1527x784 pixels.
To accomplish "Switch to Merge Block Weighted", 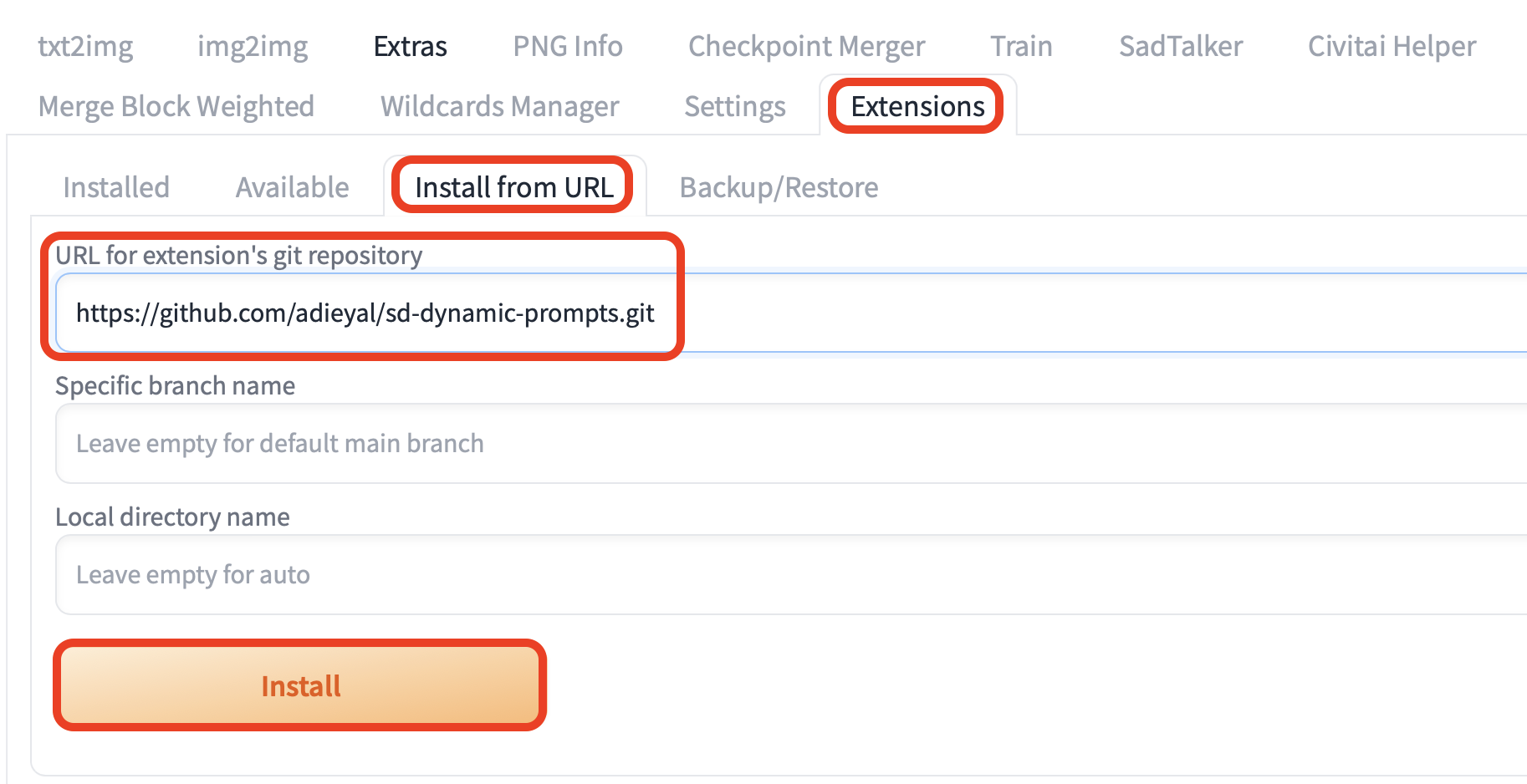I will click(176, 106).
